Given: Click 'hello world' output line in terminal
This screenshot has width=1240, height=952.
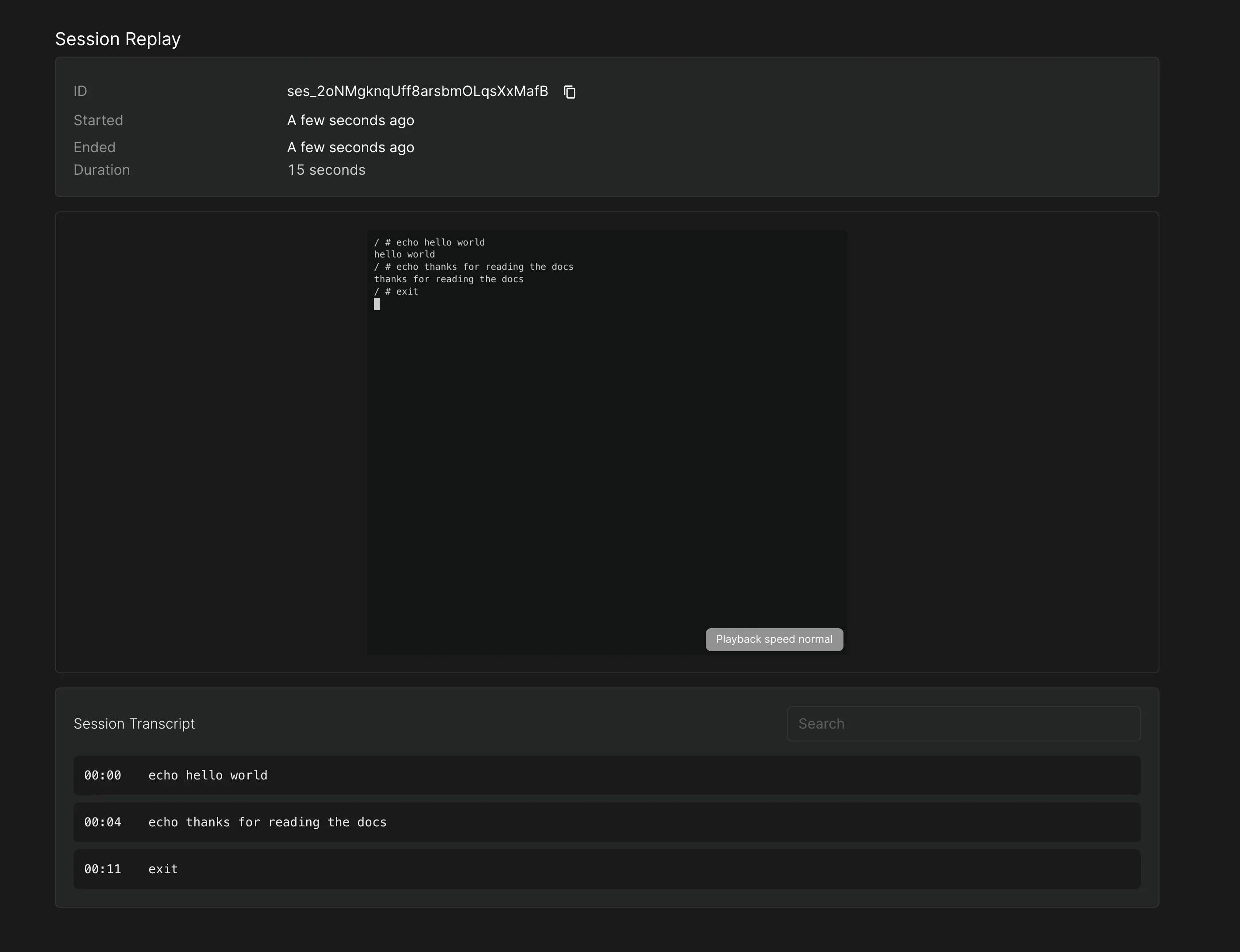Looking at the screenshot, I should pos(404,254).
